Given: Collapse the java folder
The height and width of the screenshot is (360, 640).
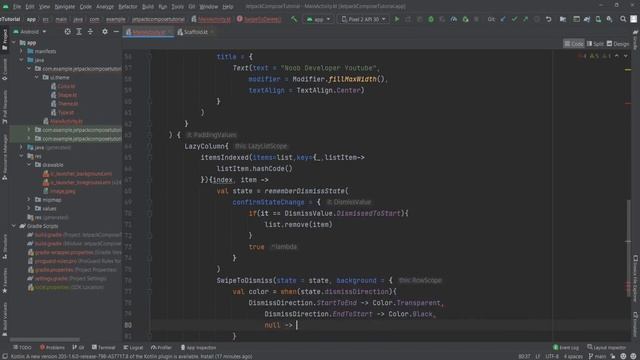Looking at the screenshot, I should [x=22, y=60].
